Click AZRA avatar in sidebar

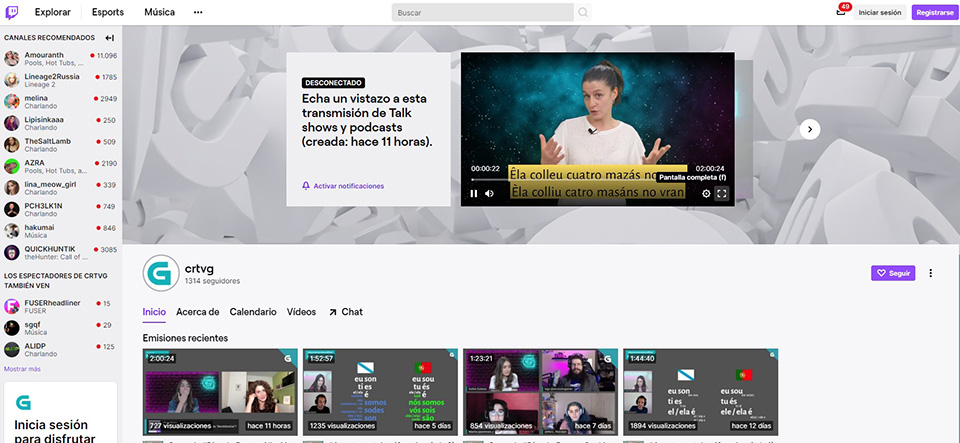[x=12, y=166]
